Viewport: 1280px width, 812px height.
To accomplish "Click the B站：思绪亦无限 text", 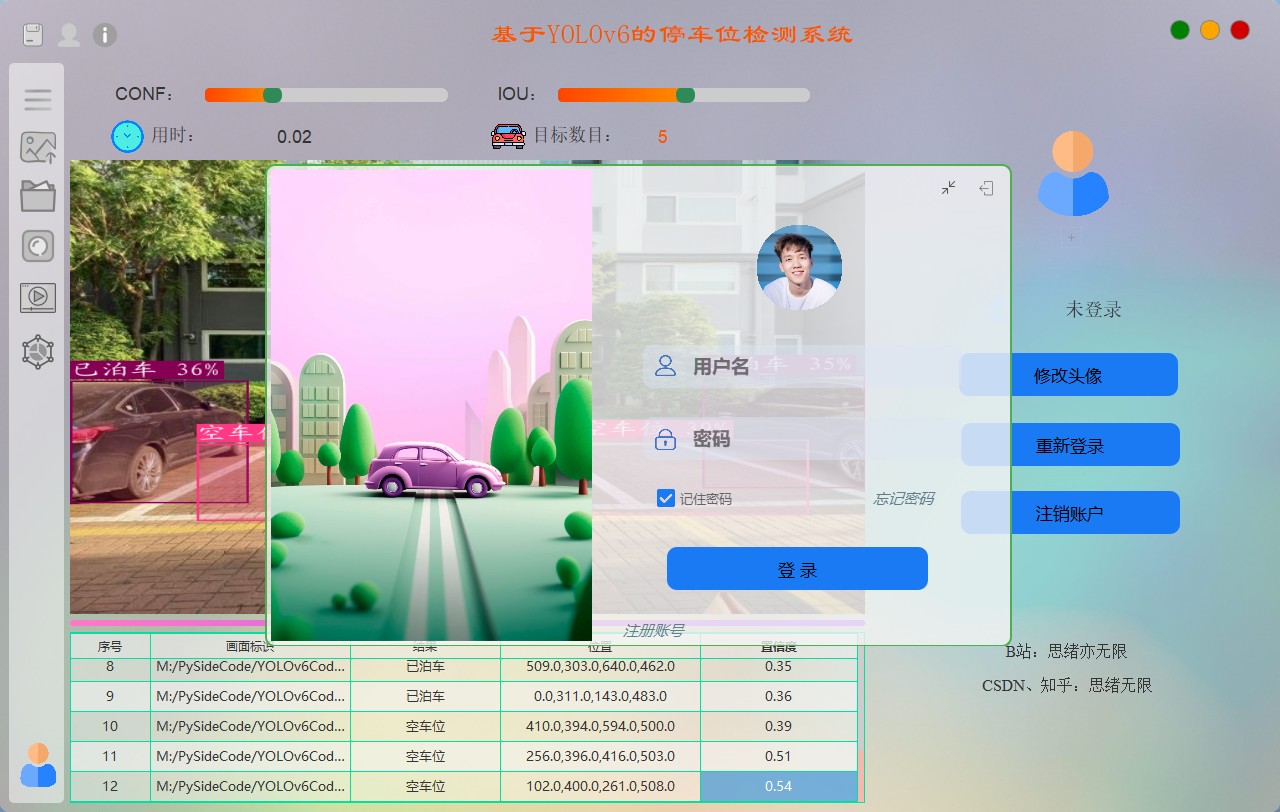I will coord(1066,651).
